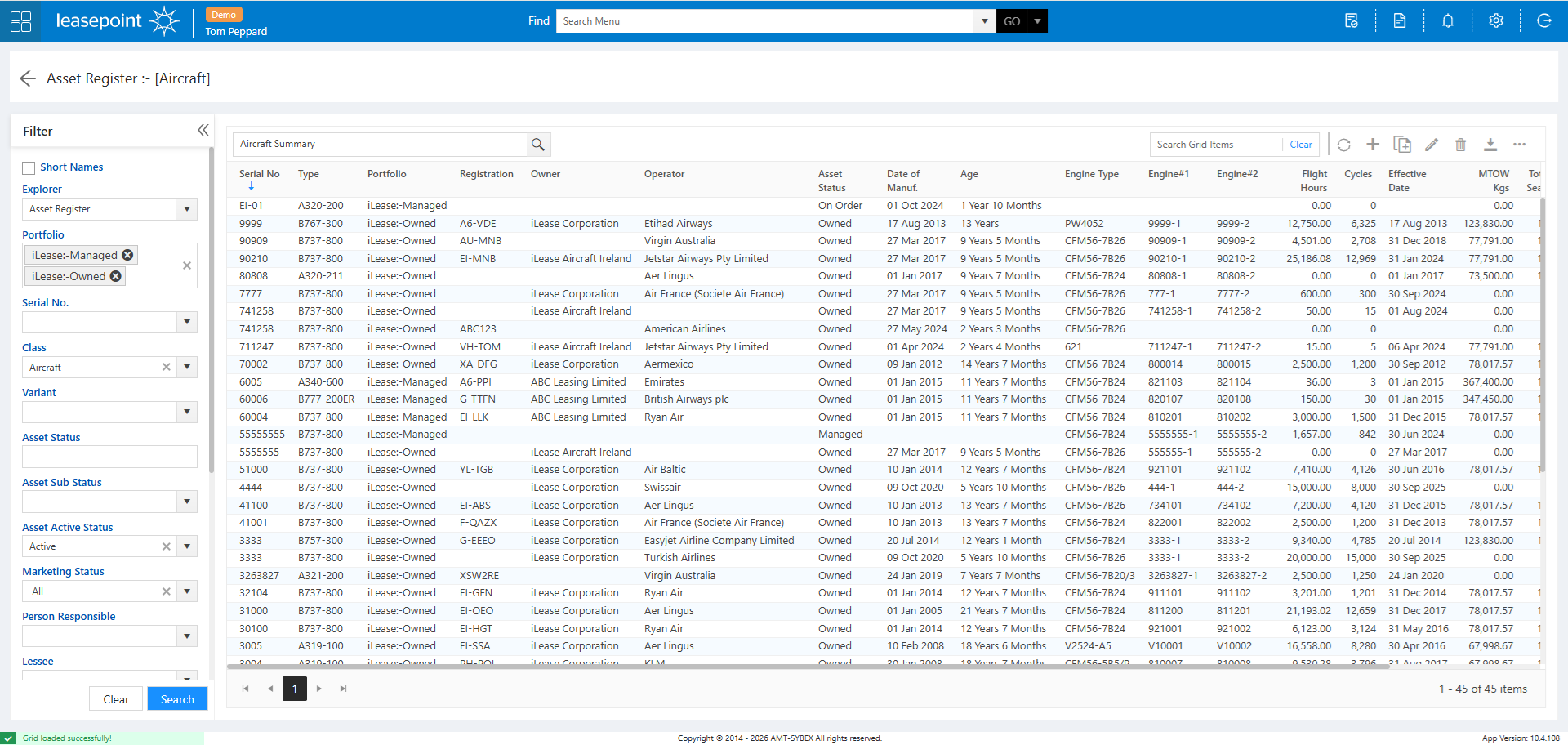1568x745 pixels.
Task: Click the Aircraft Summary view field
Action: tap(381, 145)
